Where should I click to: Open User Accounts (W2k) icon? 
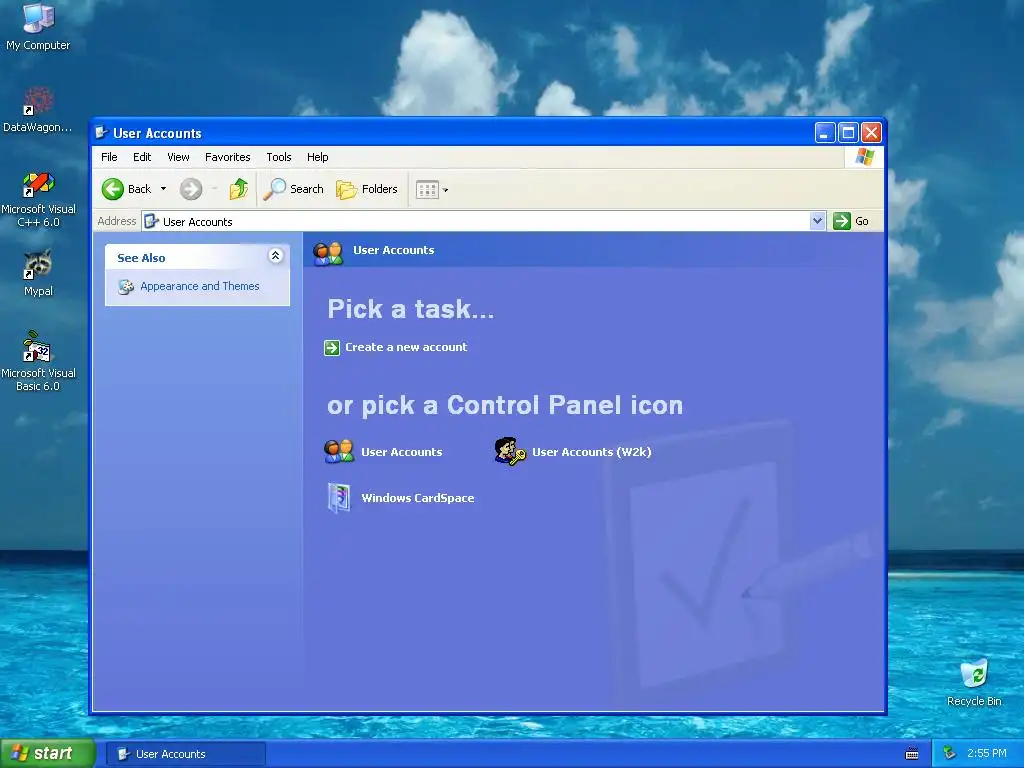coord(510,451)
